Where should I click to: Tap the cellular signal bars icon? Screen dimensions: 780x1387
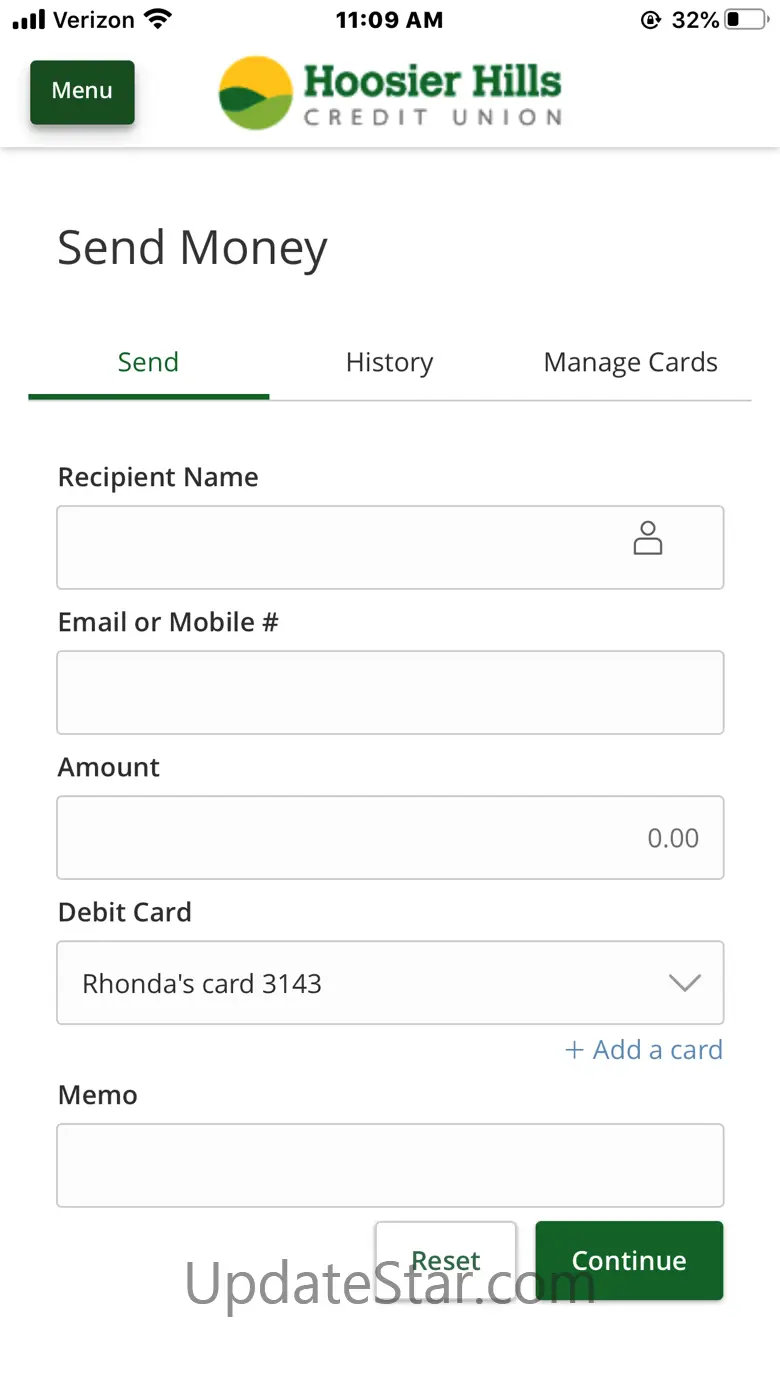(x=30, y=19)
